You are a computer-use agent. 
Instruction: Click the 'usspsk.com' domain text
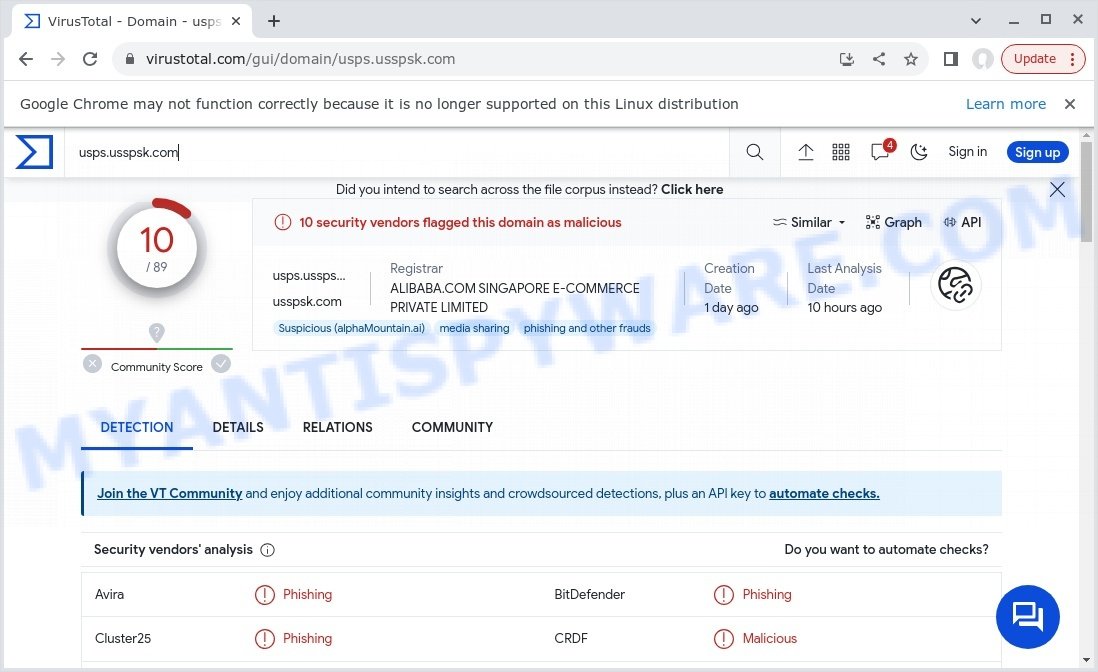(x=307, y=302)
